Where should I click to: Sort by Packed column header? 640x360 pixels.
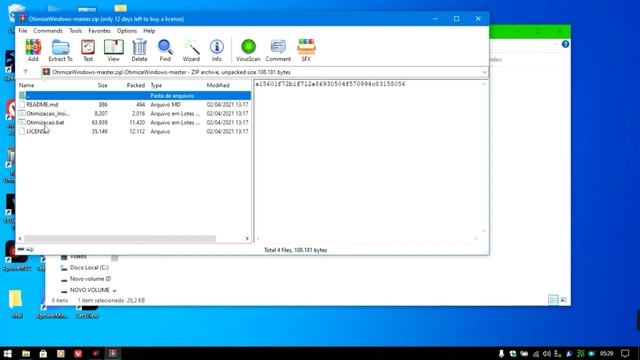(x=136, y=85)
